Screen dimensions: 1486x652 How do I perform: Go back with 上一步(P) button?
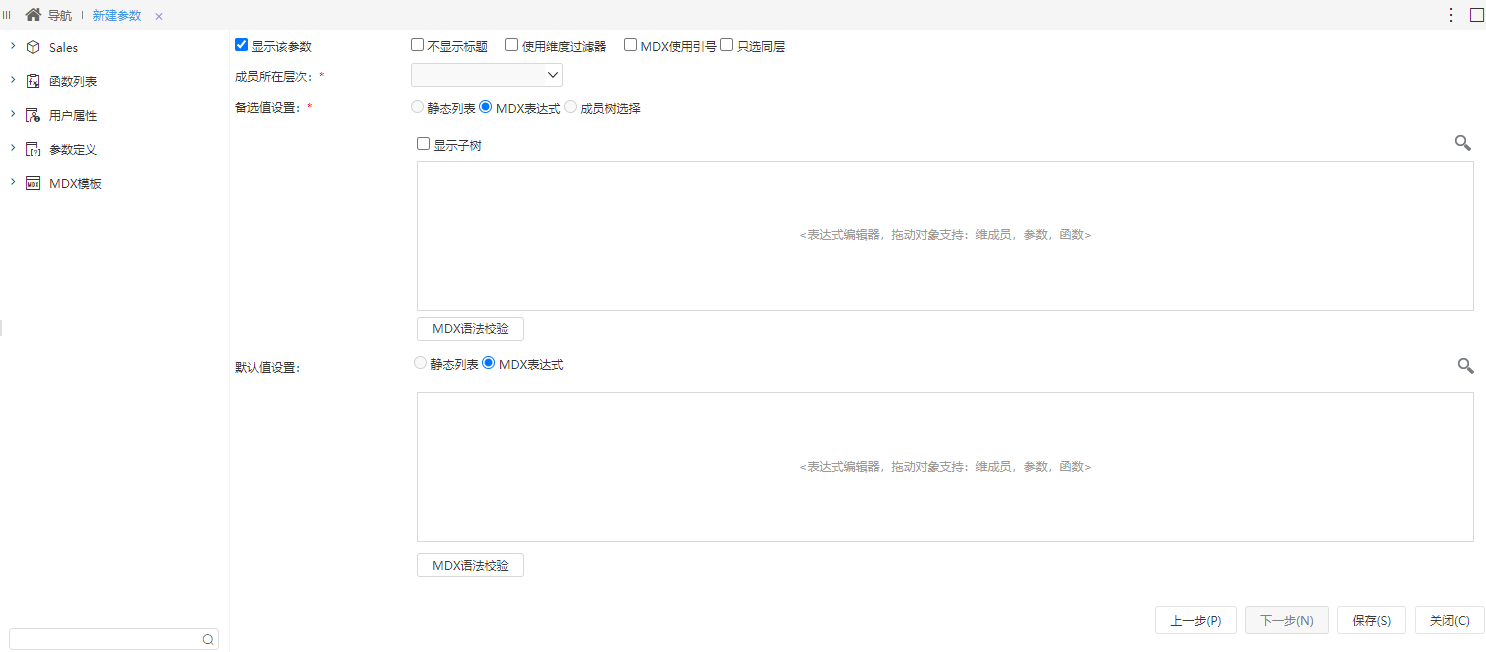(1196, 620)
